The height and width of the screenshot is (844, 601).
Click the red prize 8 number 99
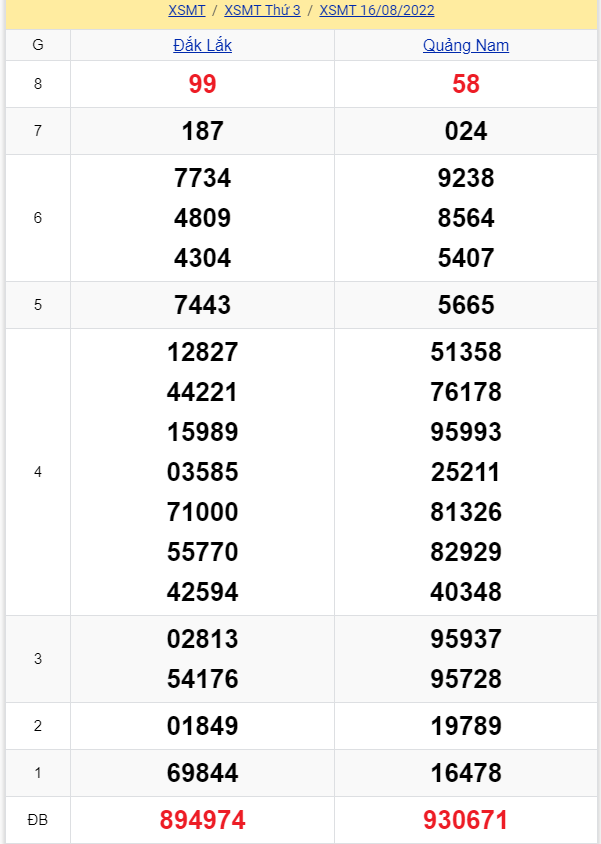pos(202,85)
